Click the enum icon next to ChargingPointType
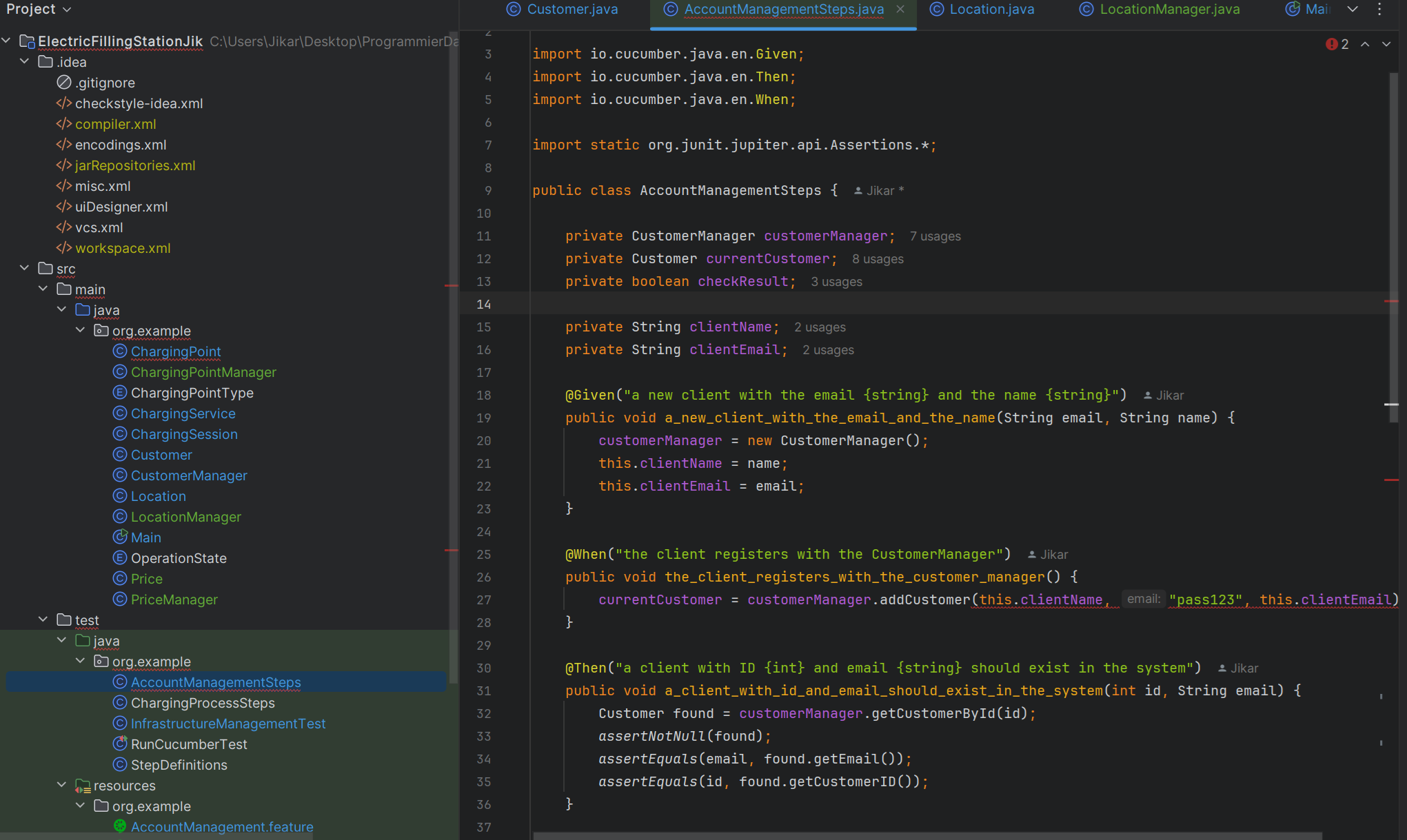This screenshot has height=840, width=1407. [x=121, y=393]
